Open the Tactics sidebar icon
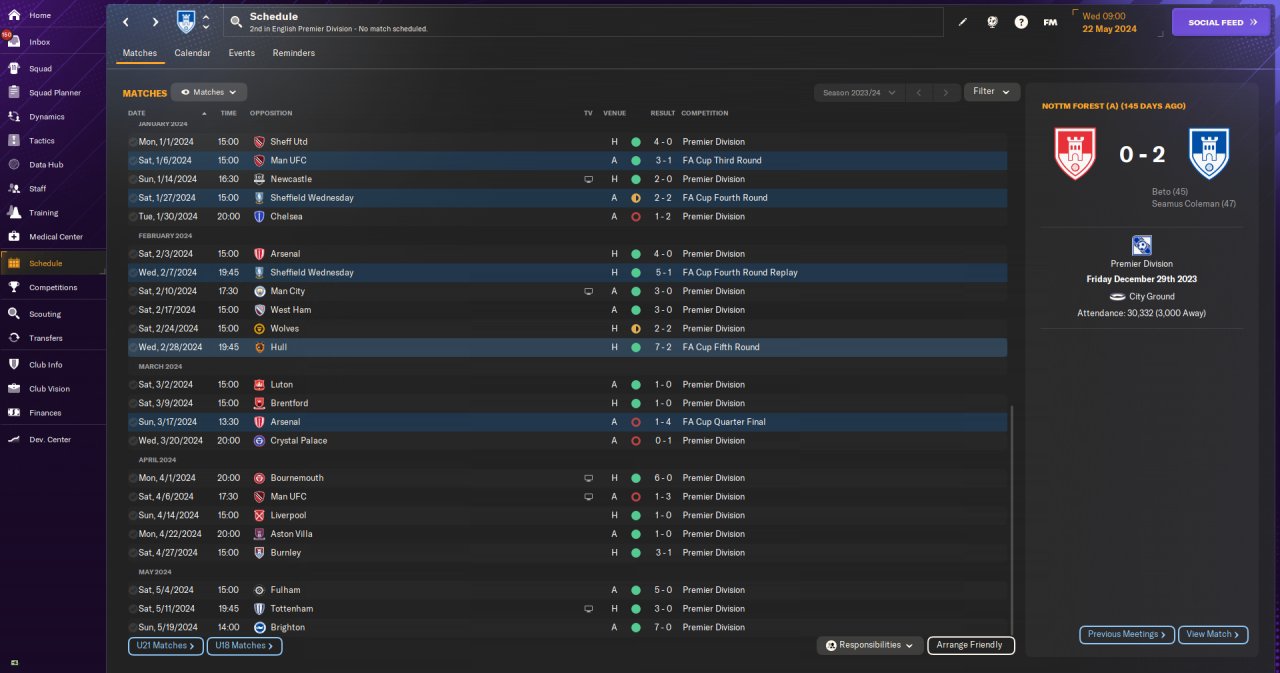This screenshot has width=1280, height=673. click(14, 141)
